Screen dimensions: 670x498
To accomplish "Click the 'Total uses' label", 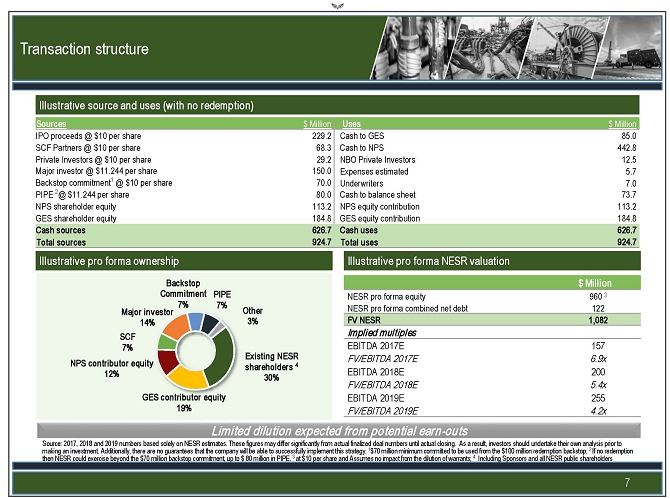I will (x=359, y=242).
